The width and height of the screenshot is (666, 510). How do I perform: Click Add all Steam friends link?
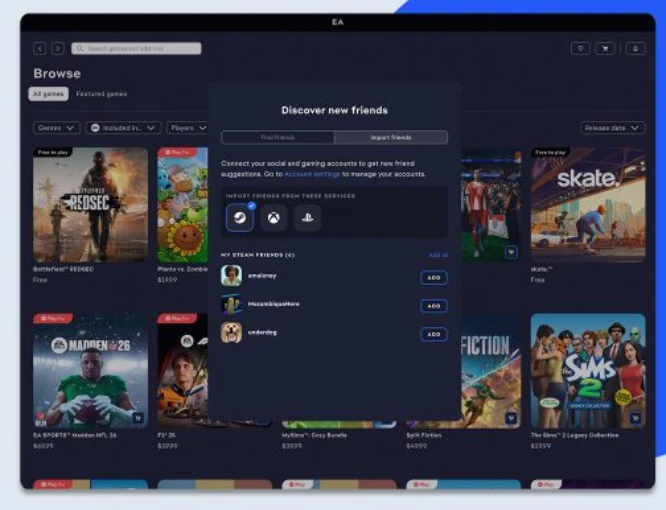click(438, 255)
